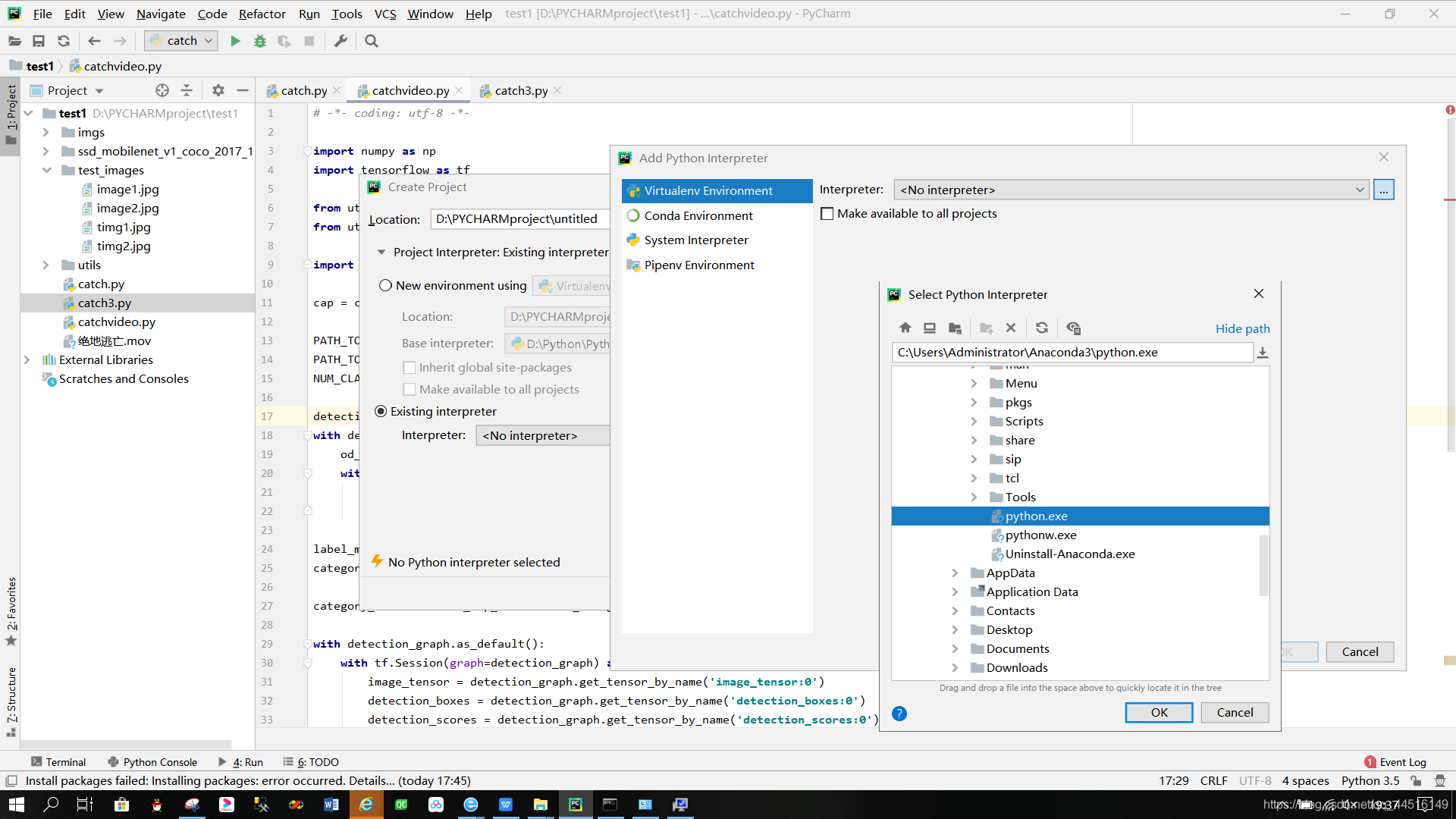The width and height of the screenshot is (1456, 819).
Task: Open the Refactor menu
Action: (262, 14)
